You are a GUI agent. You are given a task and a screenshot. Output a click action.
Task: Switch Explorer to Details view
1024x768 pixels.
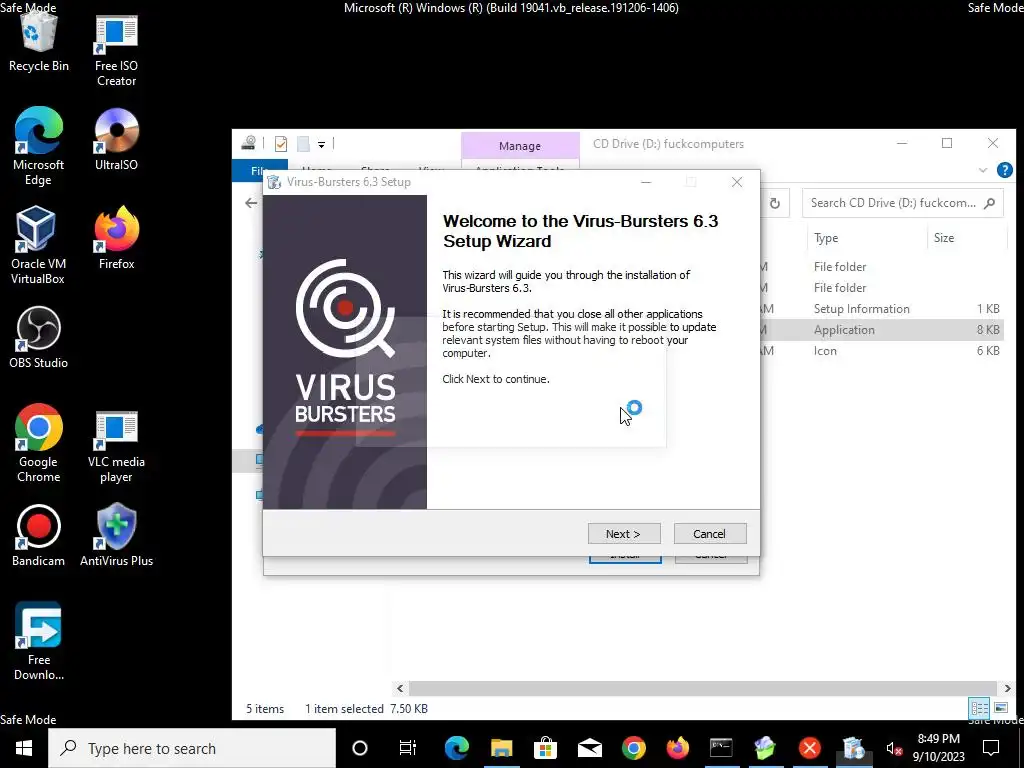(979, 708)
